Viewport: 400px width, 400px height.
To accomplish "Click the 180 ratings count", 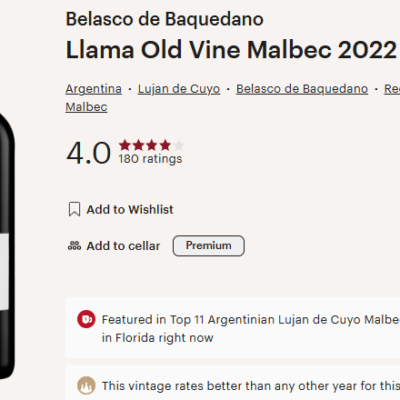I will [x=150, y=159].
